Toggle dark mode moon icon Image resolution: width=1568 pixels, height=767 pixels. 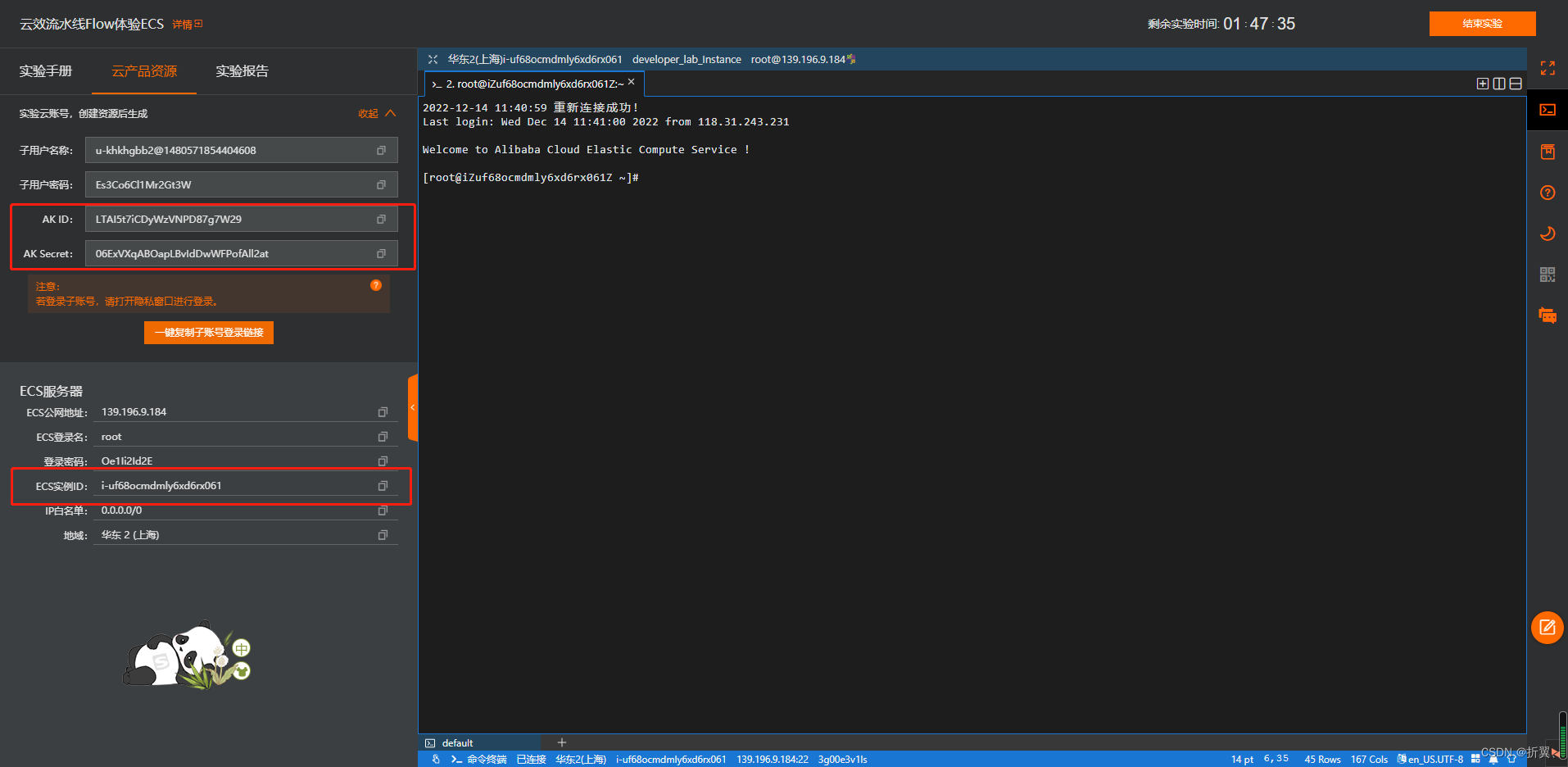(x=1547, y=234)
